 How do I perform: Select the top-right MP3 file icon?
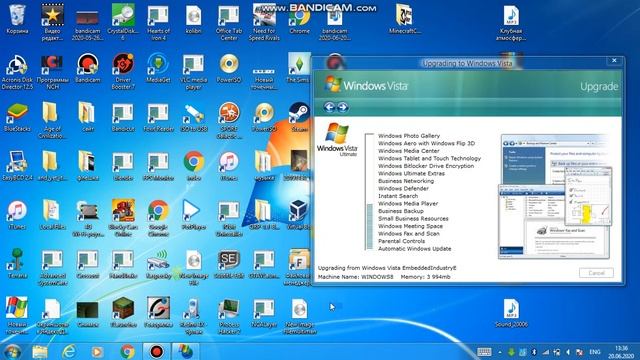[x=511, y=23]
